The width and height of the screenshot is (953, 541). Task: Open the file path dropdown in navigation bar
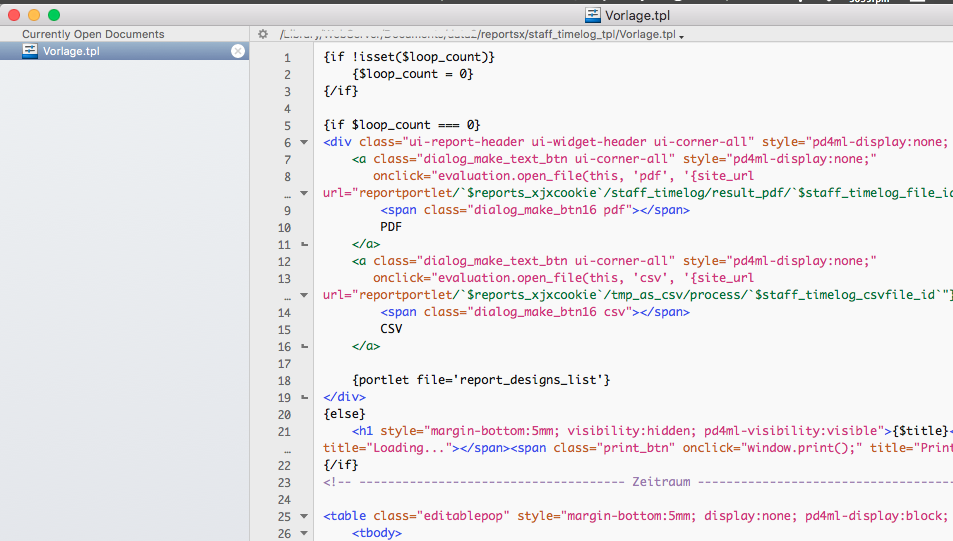coord(681,35)
